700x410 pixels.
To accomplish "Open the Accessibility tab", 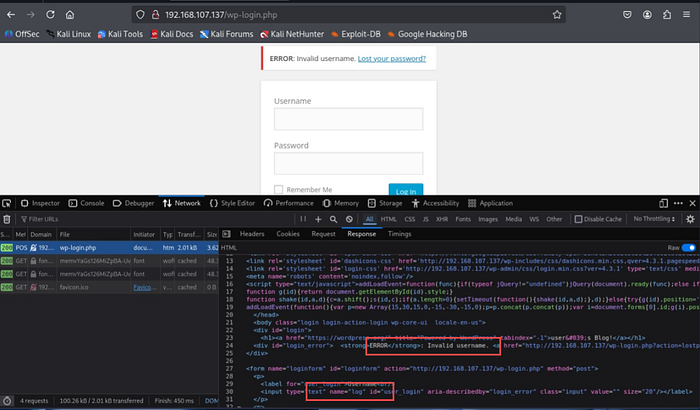I will [435, 203].
